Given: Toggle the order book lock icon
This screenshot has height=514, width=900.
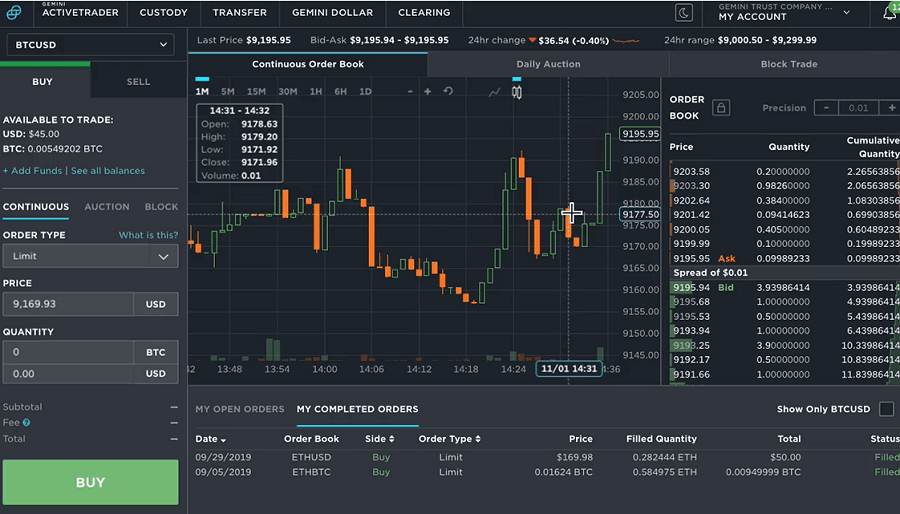Looking at the screenshot, I should click(721, 107).
